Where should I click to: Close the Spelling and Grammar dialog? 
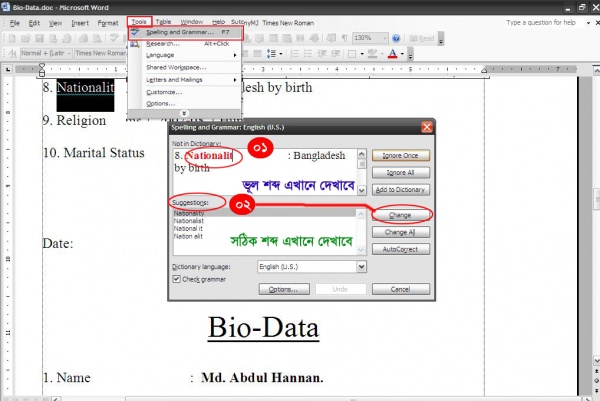pyautogui.click(x=427, y=127)
